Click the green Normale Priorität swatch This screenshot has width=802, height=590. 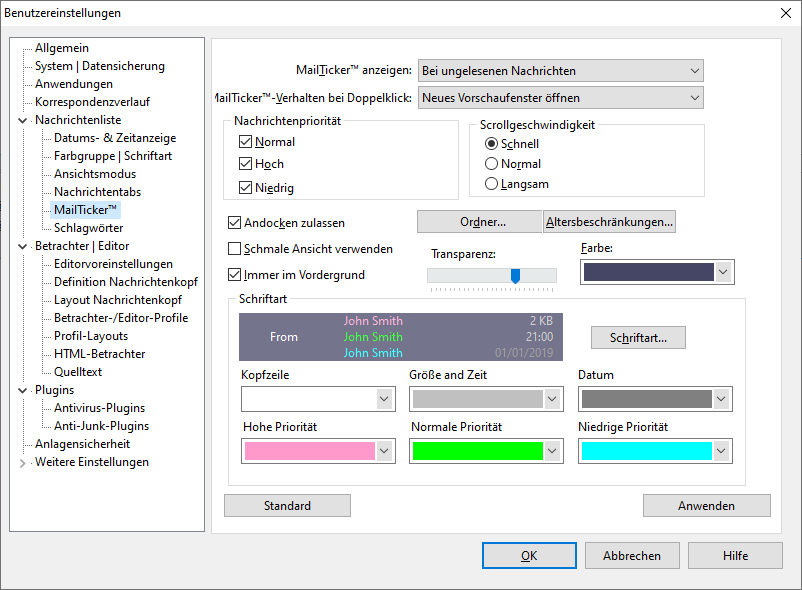pos(478,451)
